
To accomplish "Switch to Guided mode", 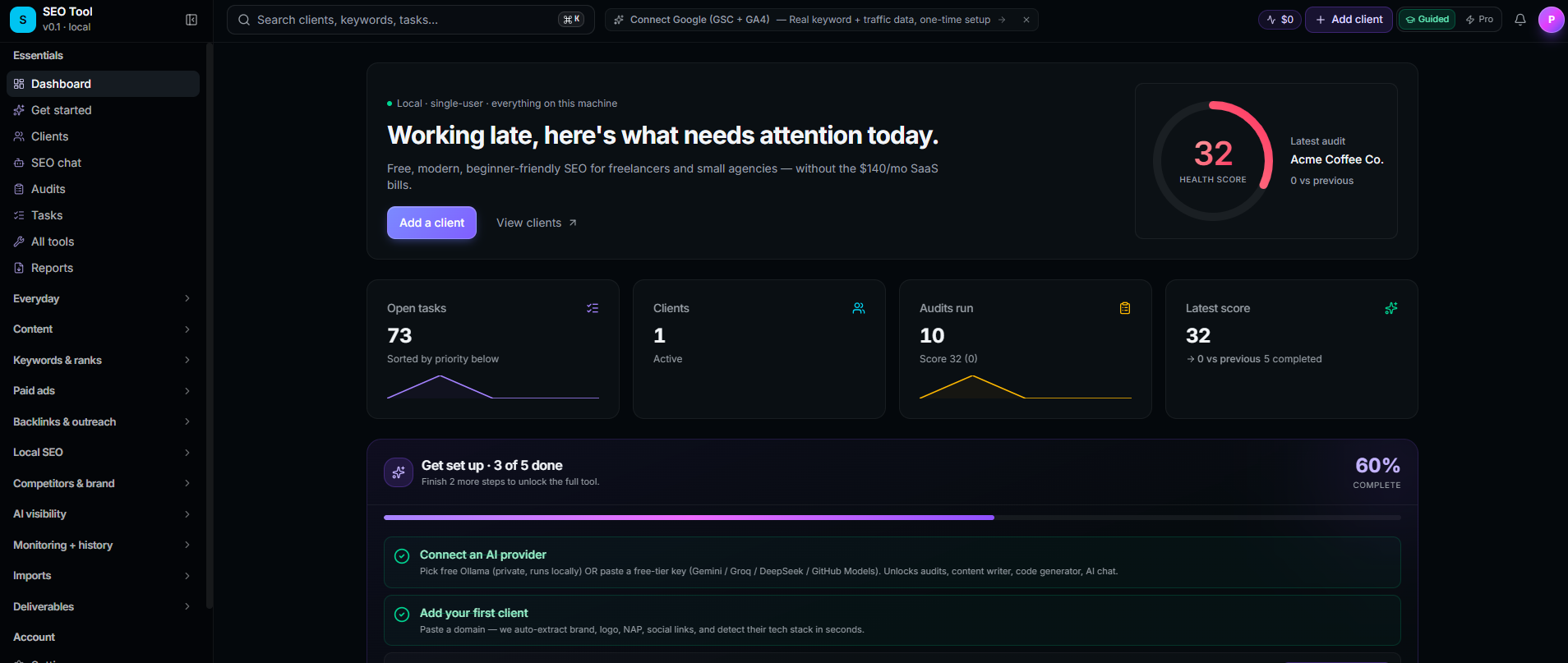I will point(1427,20).
